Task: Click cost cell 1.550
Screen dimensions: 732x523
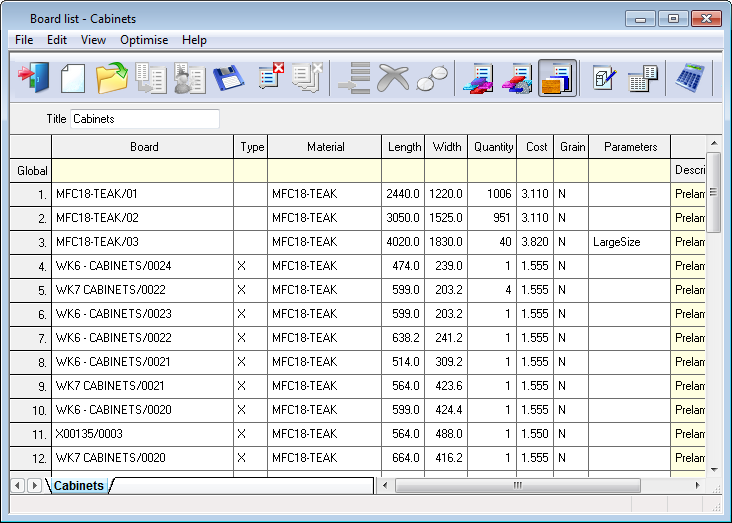Action: coord(535,434)
